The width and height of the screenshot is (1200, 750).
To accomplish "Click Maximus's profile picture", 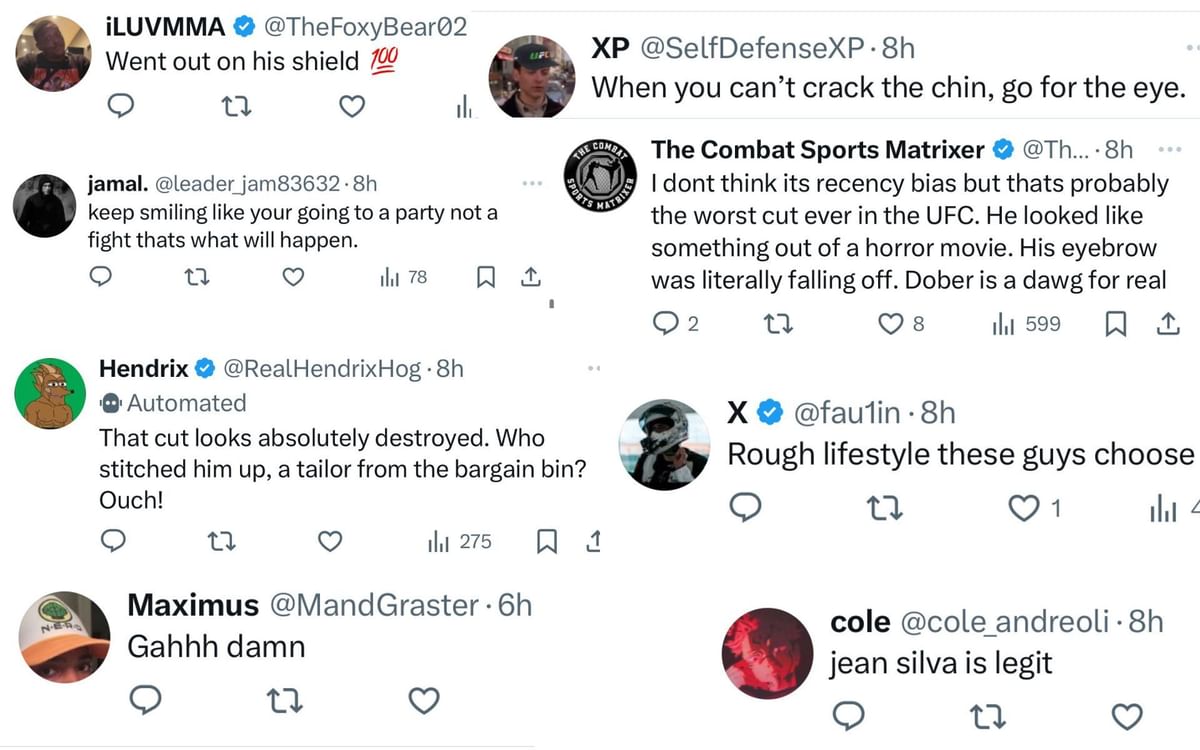I will [63, 638].
